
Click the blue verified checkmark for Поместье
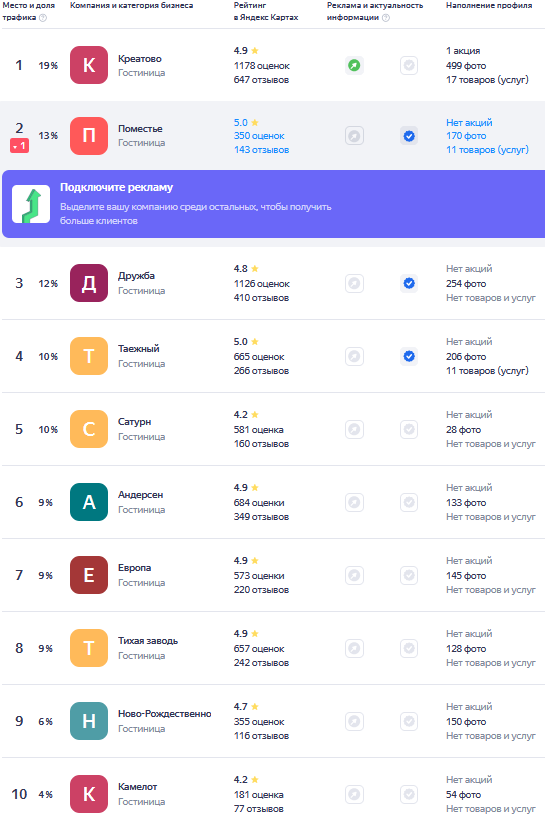pos(409,136)
